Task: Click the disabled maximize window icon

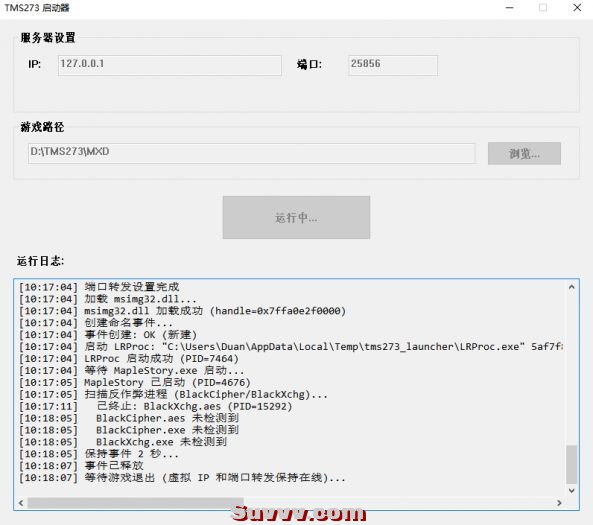Action: coord(543,8)
